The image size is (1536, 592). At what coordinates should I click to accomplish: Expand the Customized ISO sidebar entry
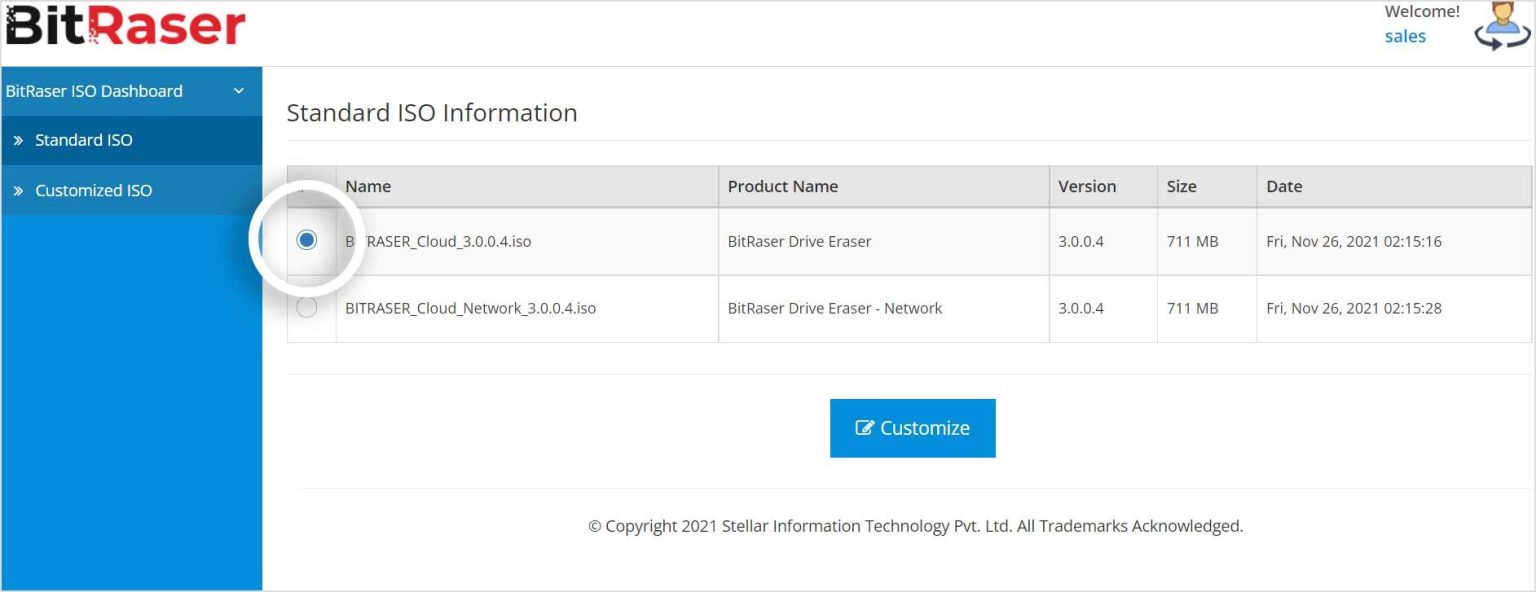pos(94,190)
